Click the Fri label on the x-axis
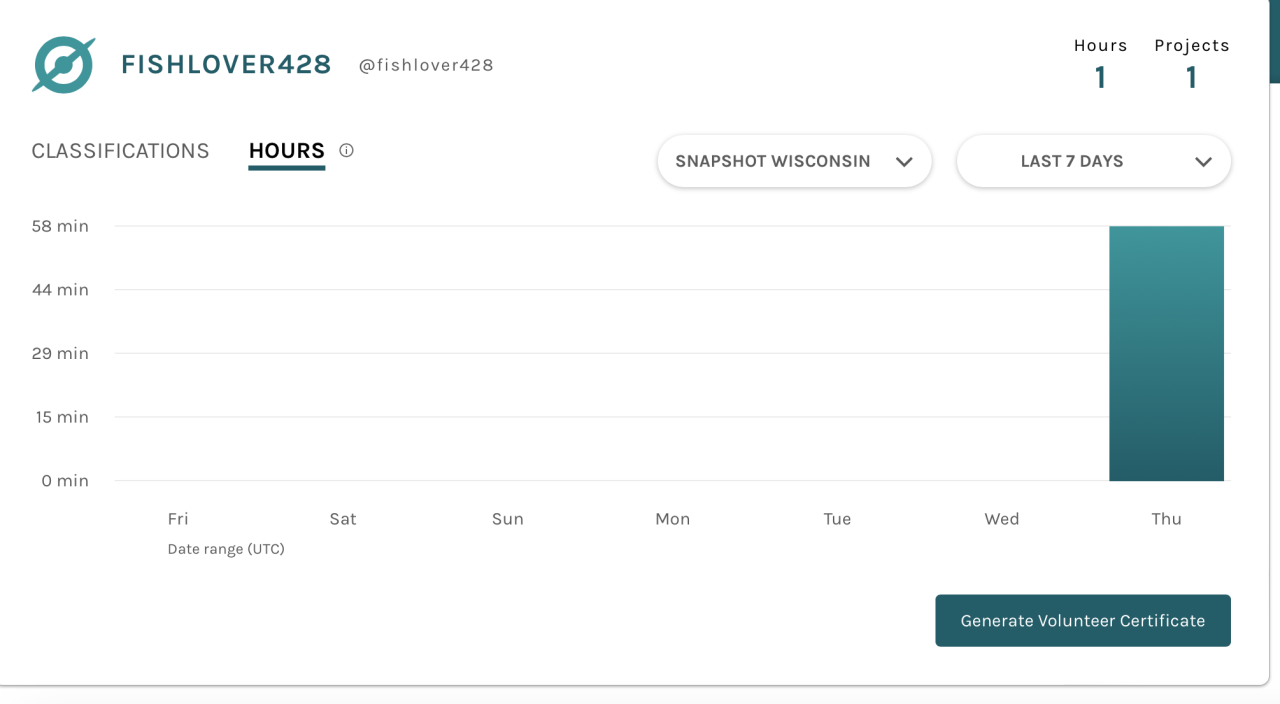This screenshot has width=1280, height=704. coord(178,519)
